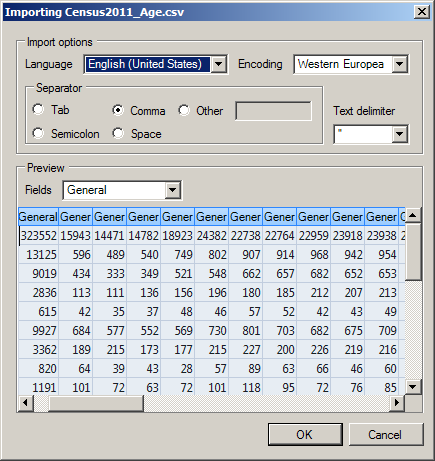Enable the Other separator option
The width and height of the screenshot is (435, 461).
click(x=184, y=110)
